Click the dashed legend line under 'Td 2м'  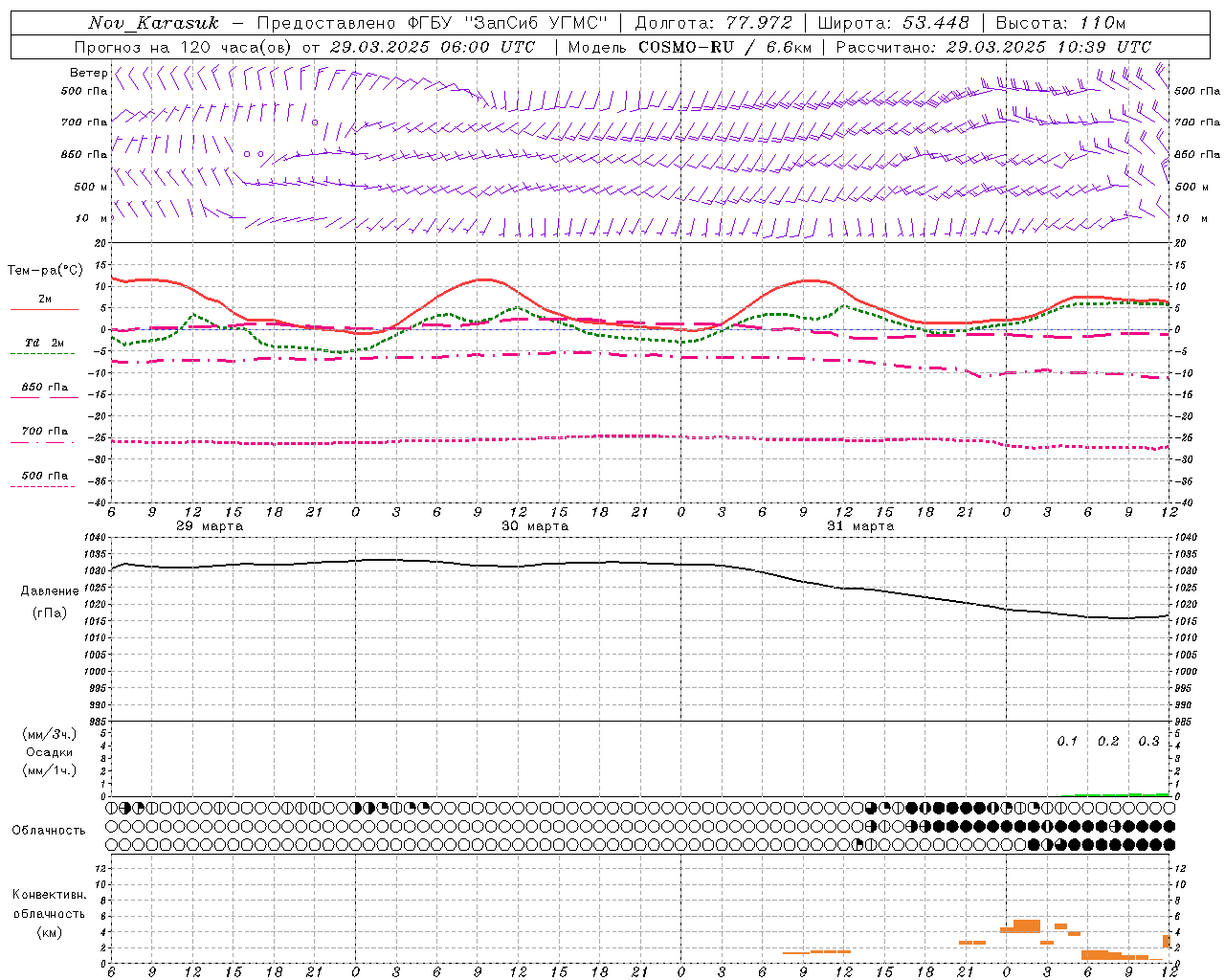[43, 353]
